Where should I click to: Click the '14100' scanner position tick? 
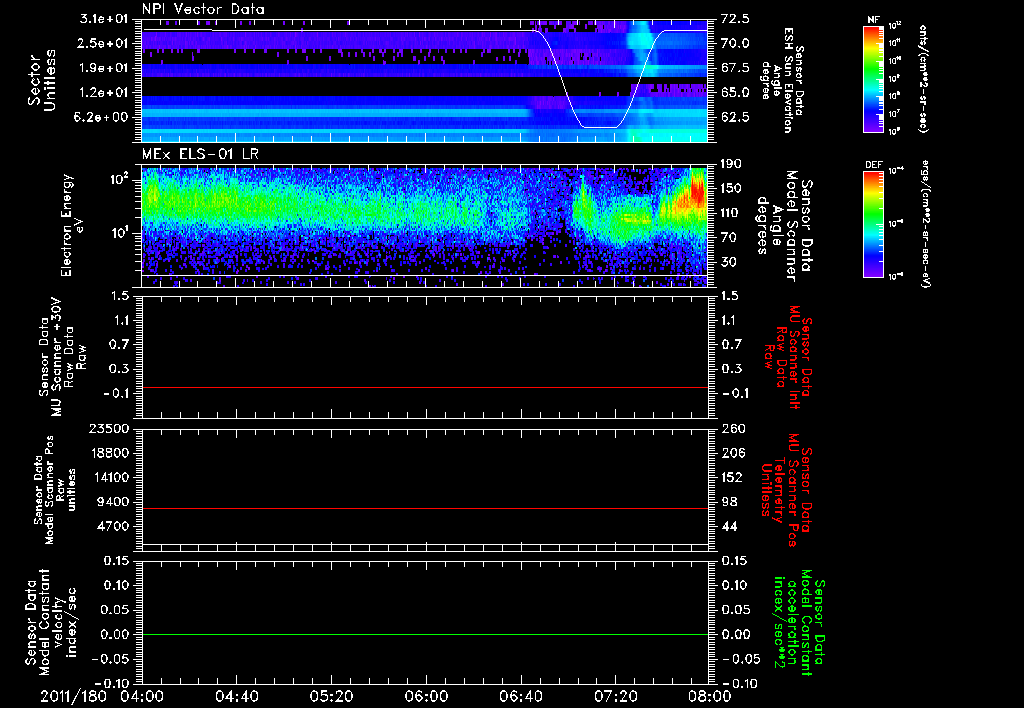tap(110, 477)
